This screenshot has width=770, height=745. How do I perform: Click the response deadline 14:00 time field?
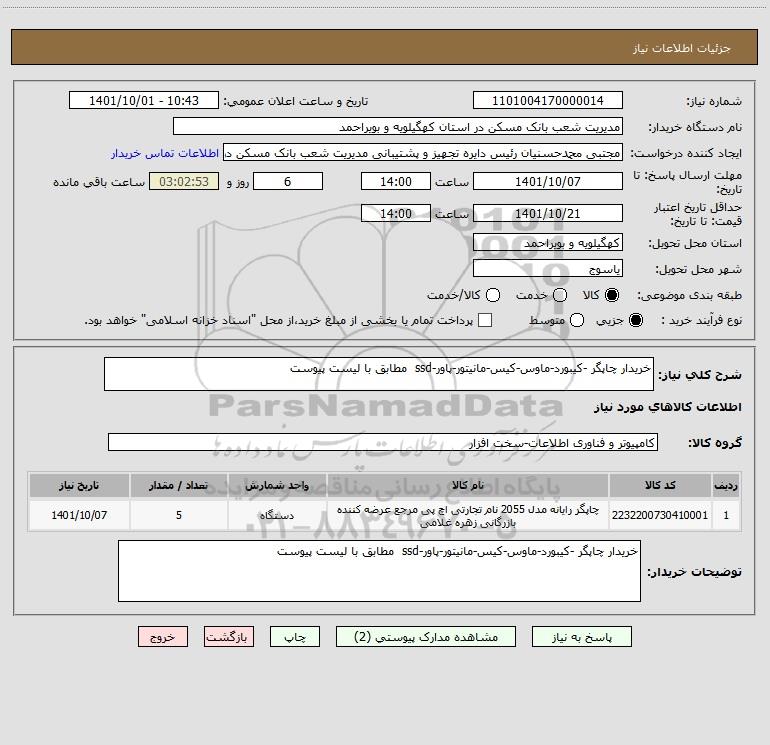coord(396,181)
